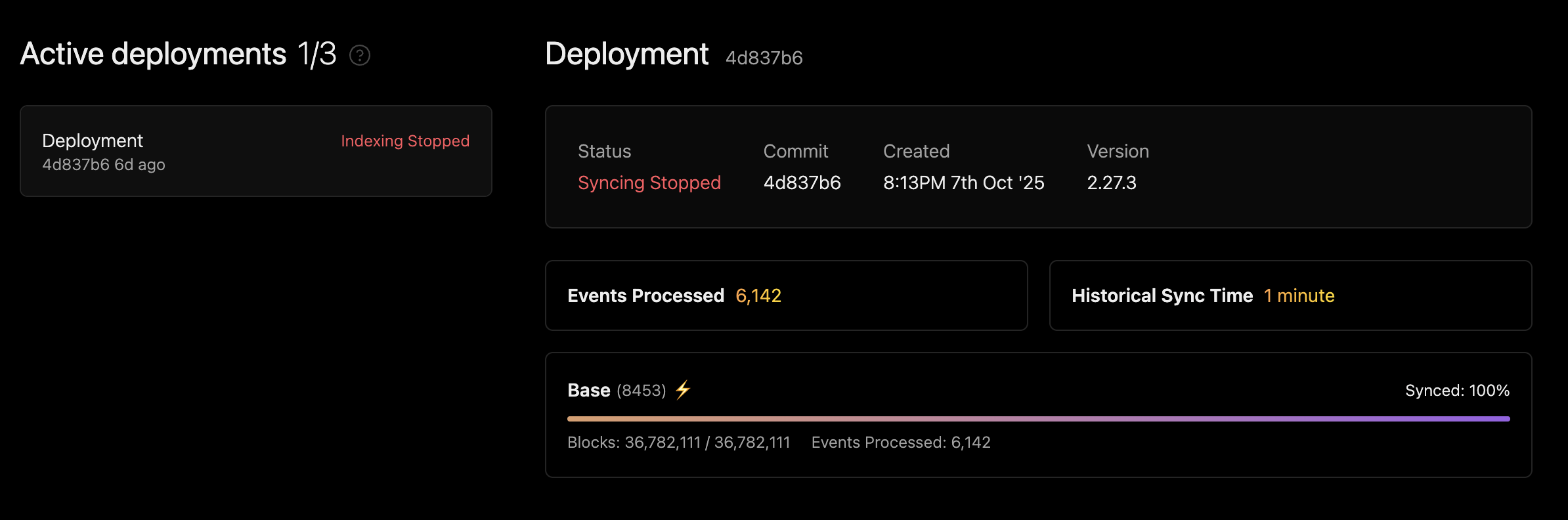Click the Synced: 100% label
This screenshot has height=520, width=1568.
[1456, 391]
